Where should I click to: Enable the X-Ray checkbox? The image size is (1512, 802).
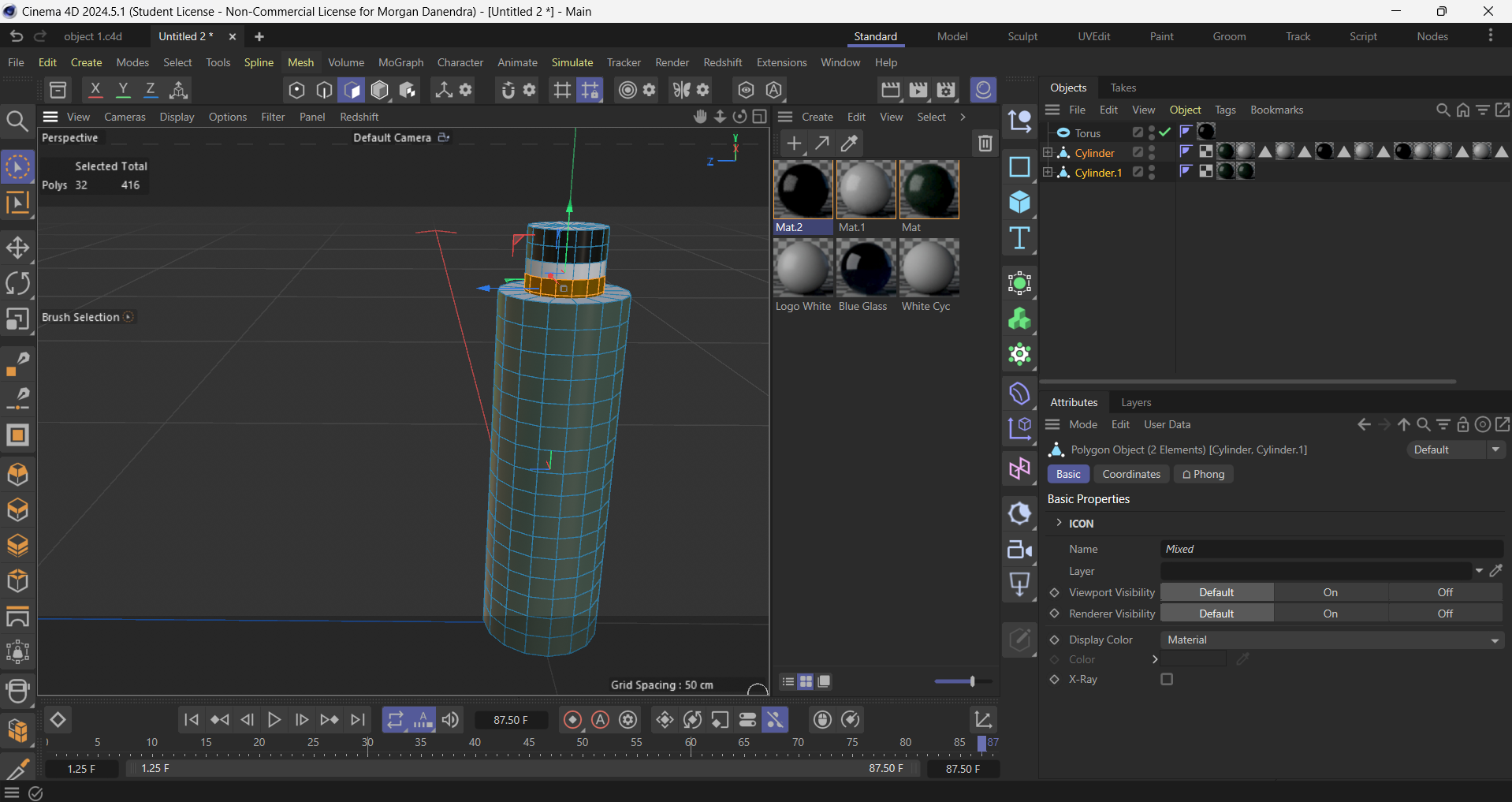pyautogui.click(x=1167, y=679)
